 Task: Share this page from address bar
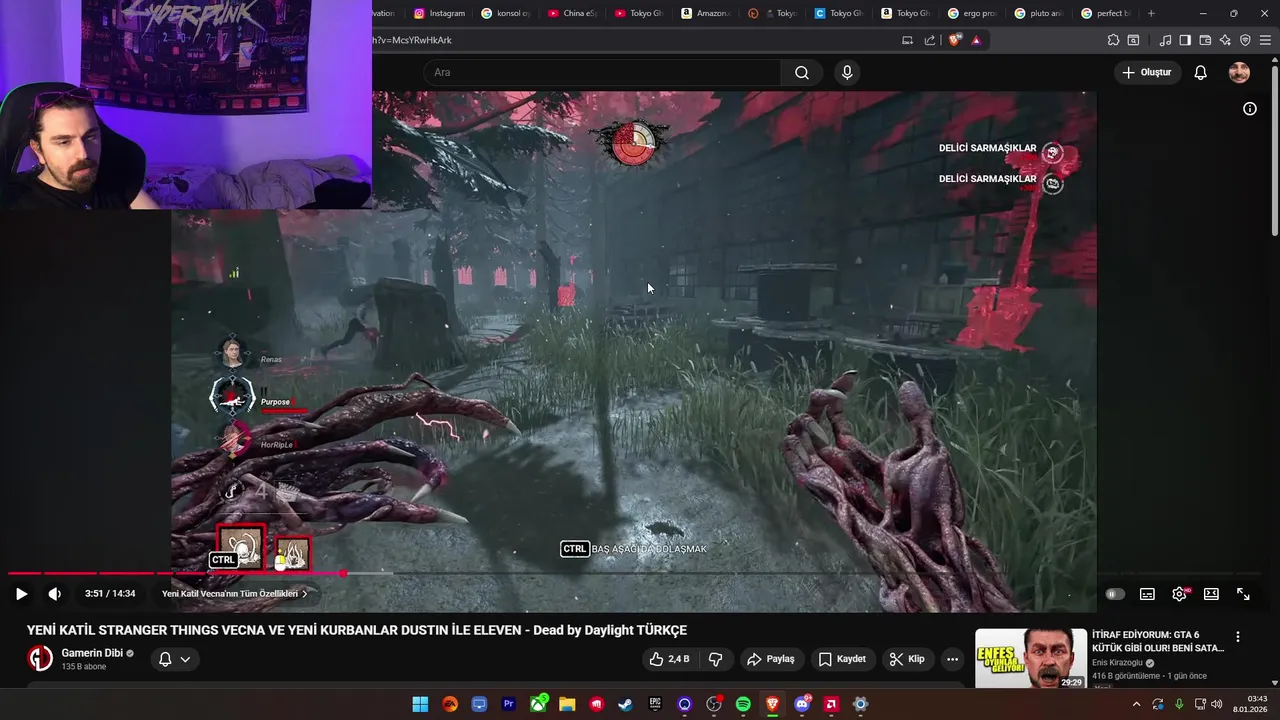930,40
